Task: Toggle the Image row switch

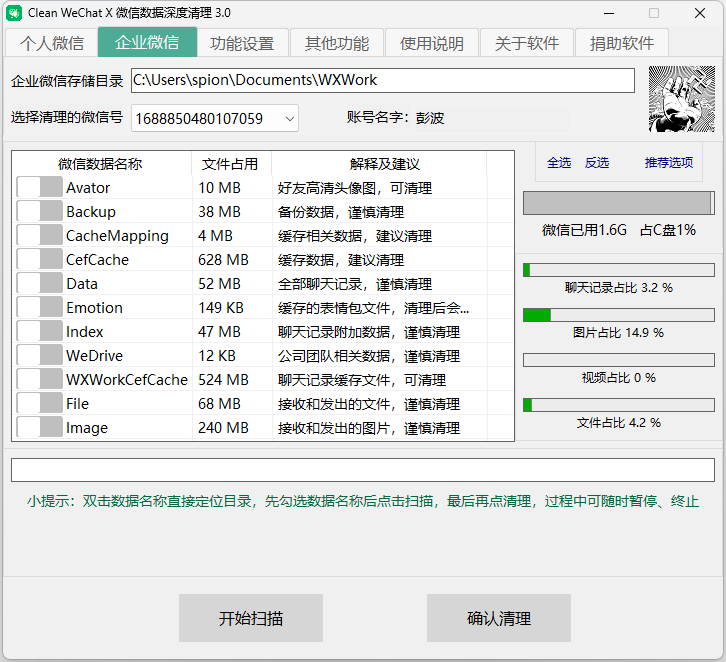Action: coord(39,427)
